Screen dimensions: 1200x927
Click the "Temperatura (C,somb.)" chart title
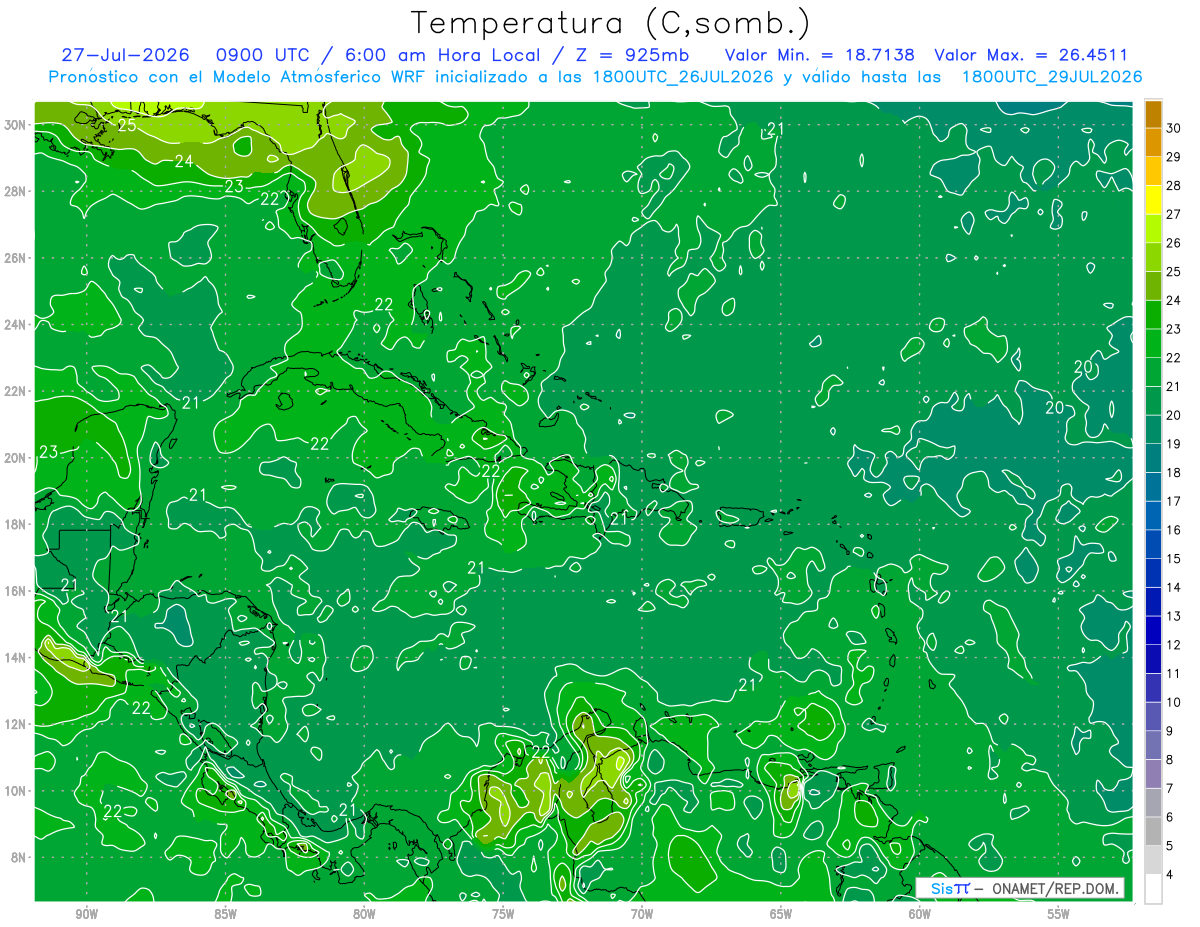coord(610,23)
